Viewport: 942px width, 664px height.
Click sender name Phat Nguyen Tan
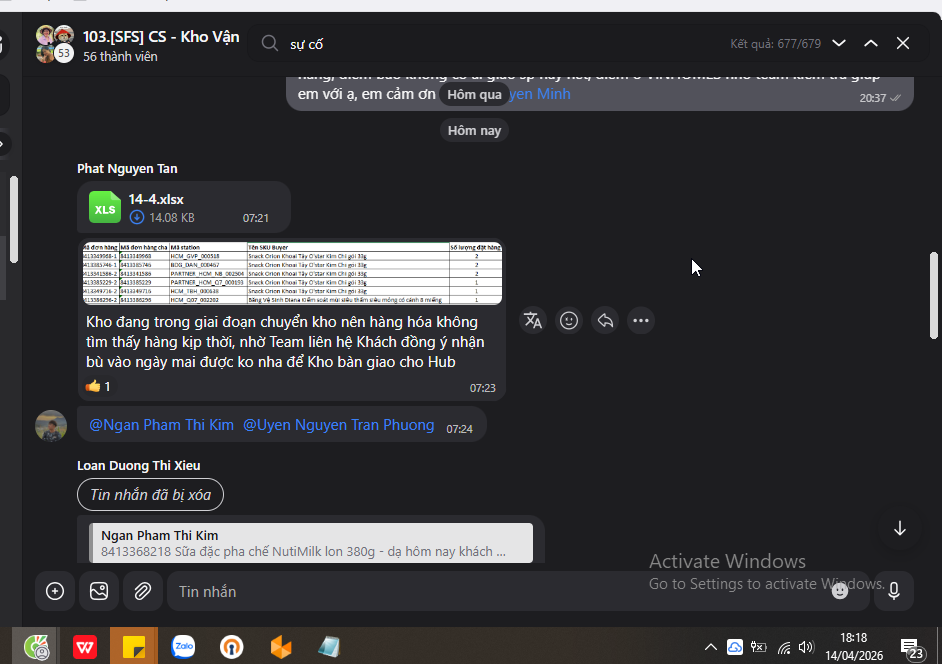(127, 169)
